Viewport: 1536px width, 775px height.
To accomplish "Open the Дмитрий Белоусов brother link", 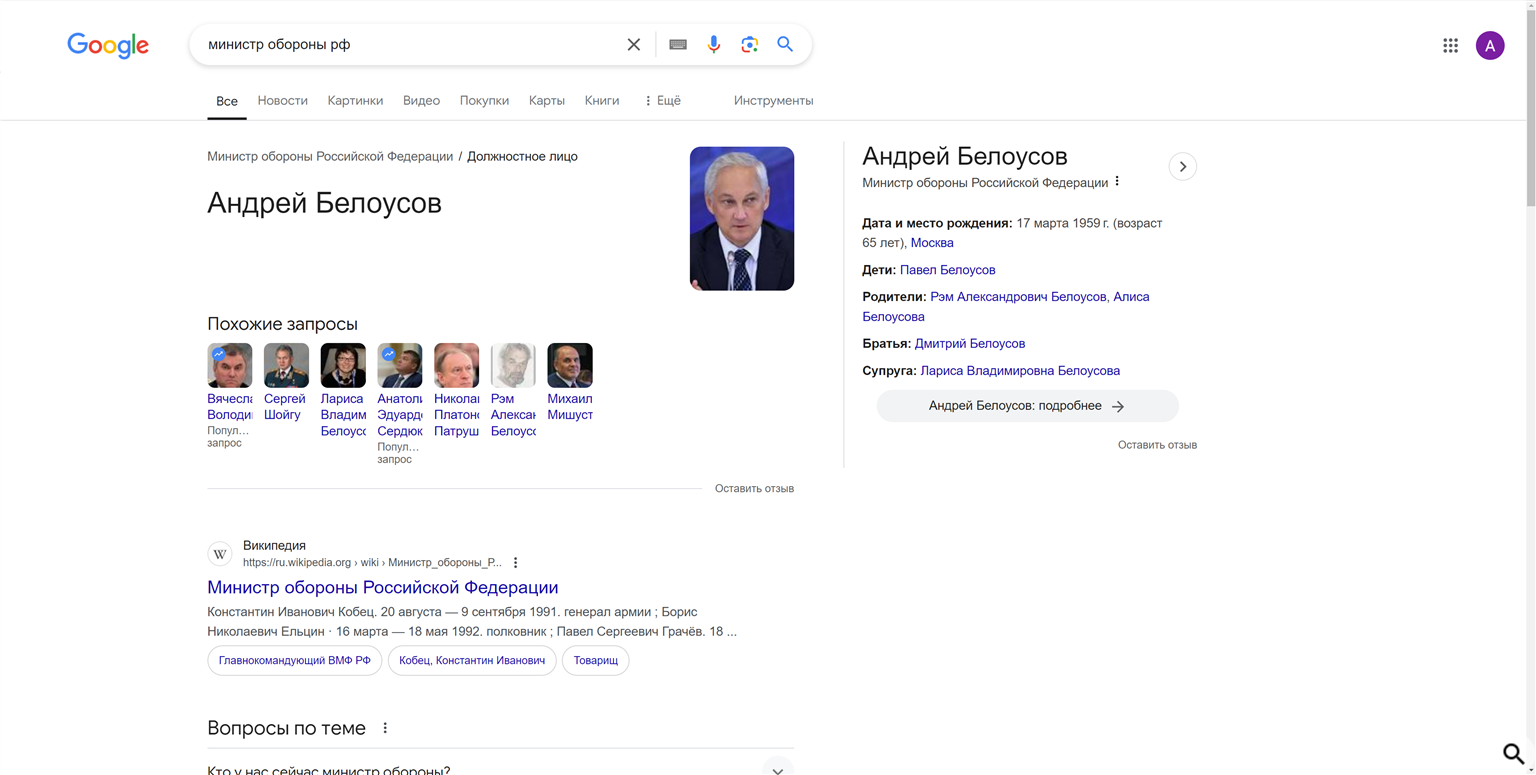I will pos(970,344).
